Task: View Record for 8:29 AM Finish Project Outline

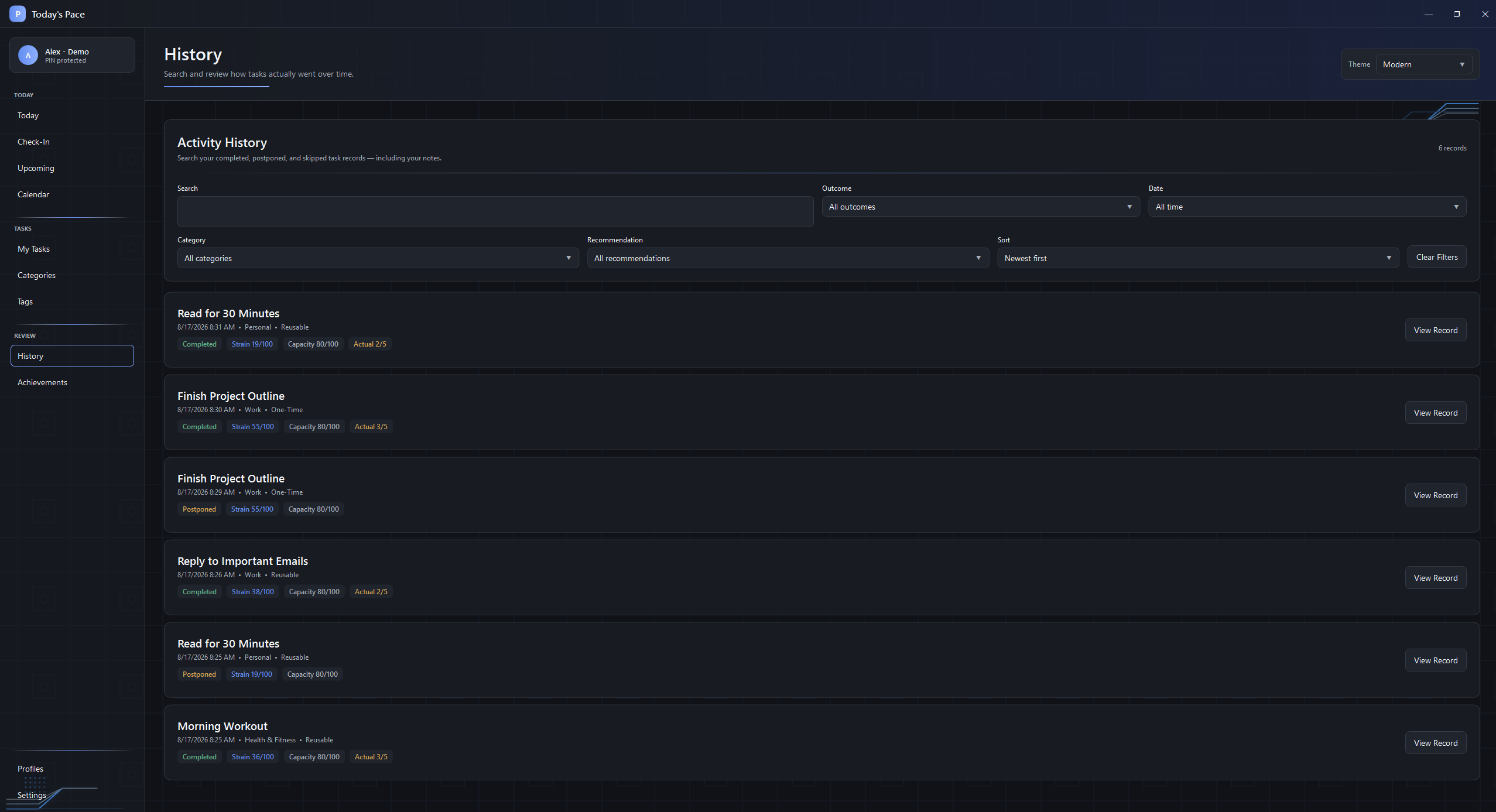Action: pyautogui.click(x=1436, y=495)
